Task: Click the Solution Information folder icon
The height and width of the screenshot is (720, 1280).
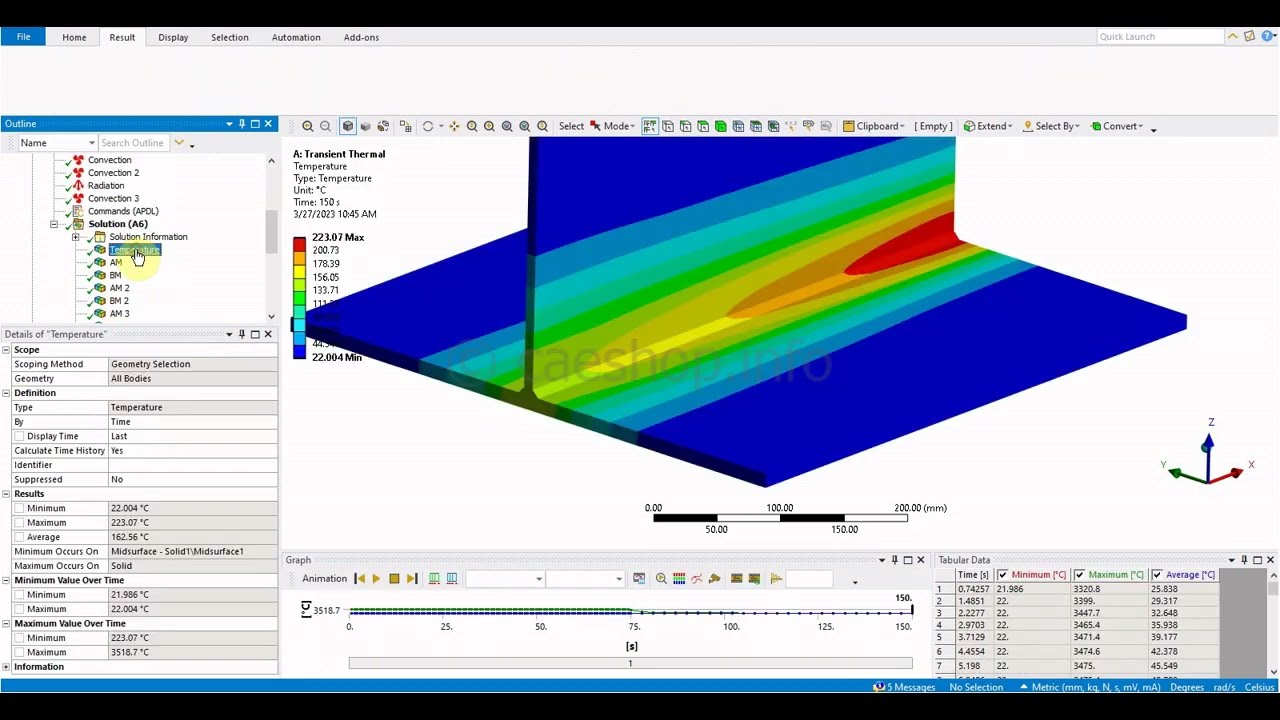Action: coord(99,237)
